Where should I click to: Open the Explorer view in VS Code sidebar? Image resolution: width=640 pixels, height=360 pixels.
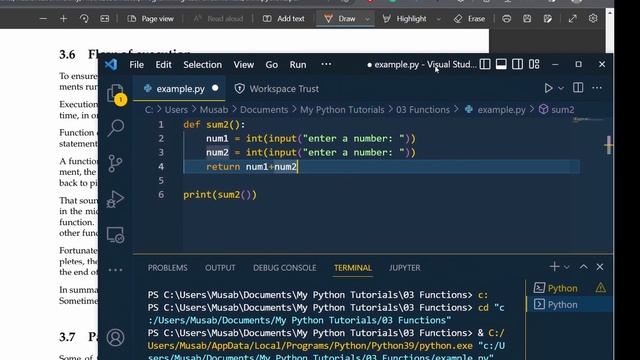tap(115, 93)
